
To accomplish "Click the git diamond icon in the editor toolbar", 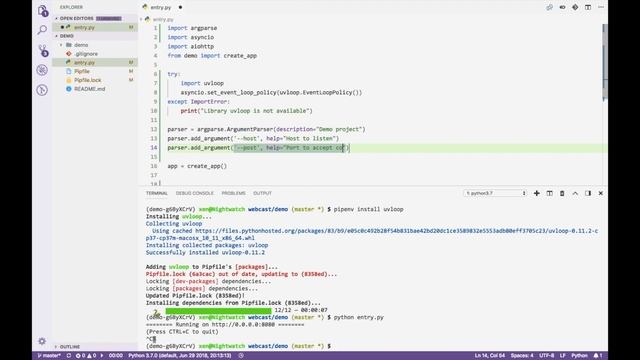I will coord(575,7).
